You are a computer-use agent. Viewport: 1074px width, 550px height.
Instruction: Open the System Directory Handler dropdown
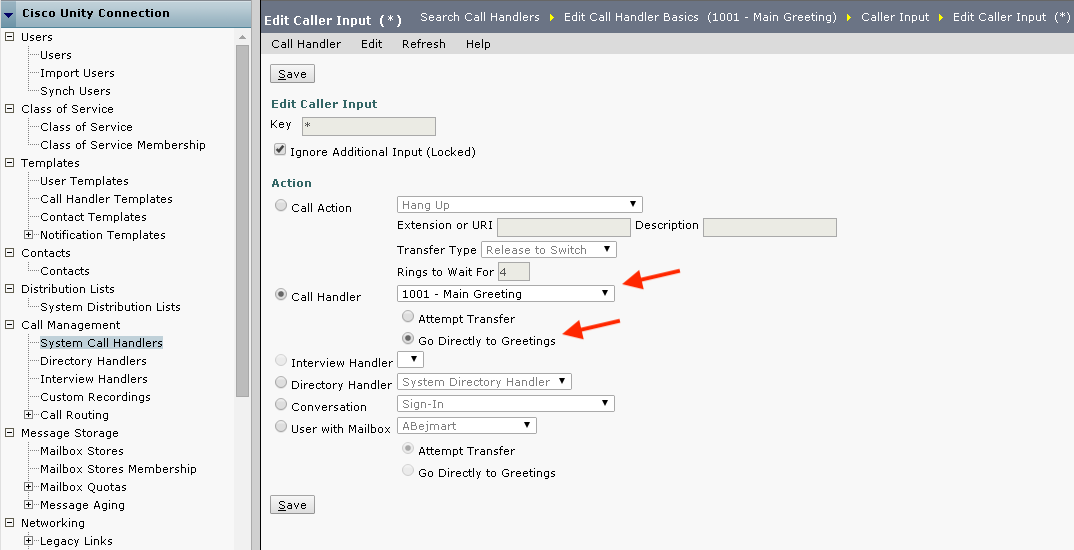tap(484, 382)
